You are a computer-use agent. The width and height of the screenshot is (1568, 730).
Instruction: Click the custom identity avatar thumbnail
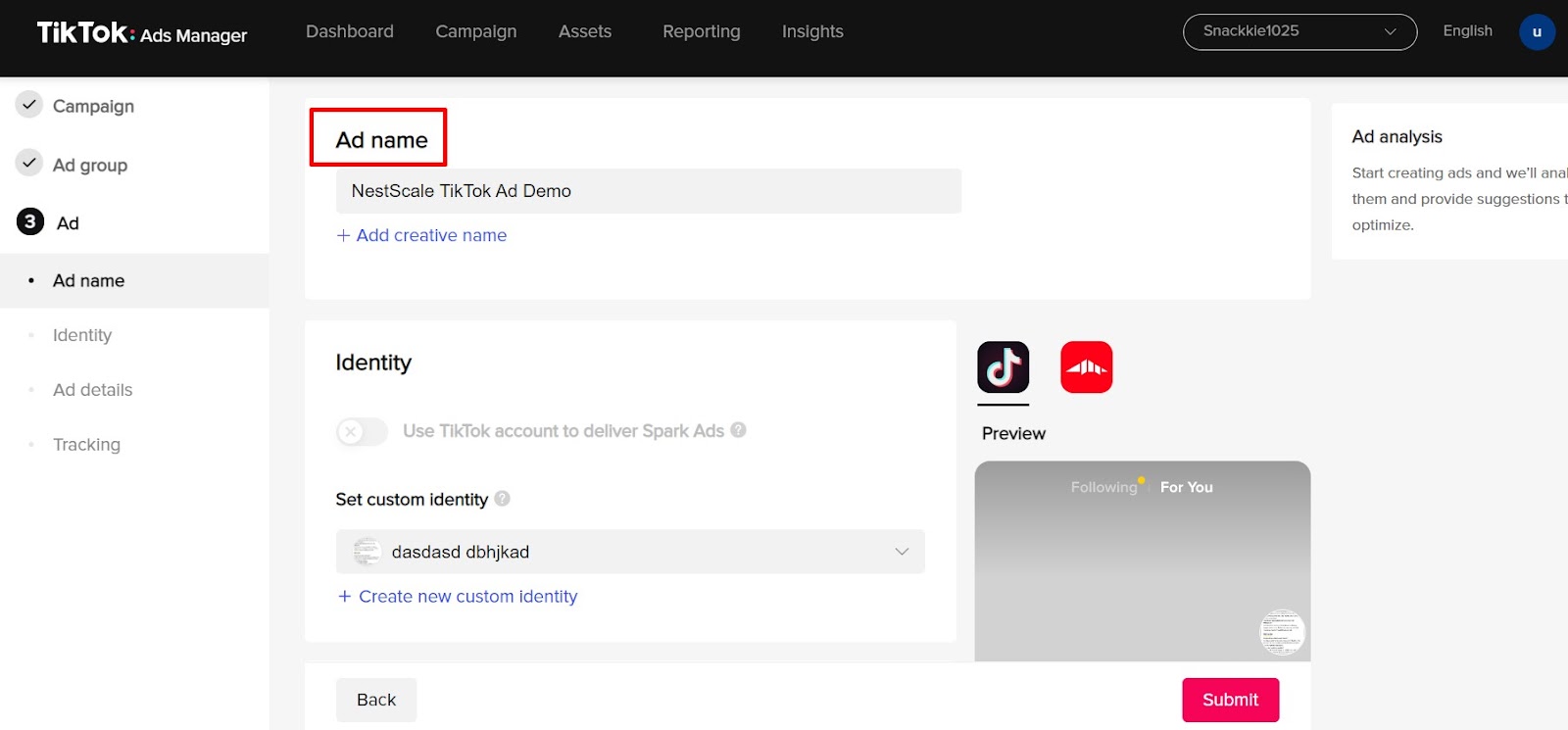[367, 552]
